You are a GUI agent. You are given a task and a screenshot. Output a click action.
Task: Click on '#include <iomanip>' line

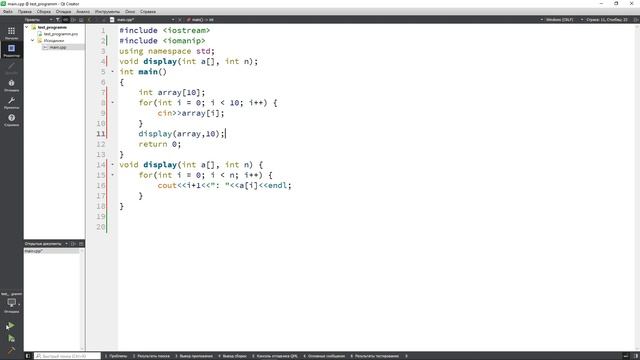(x=162, y=41)
